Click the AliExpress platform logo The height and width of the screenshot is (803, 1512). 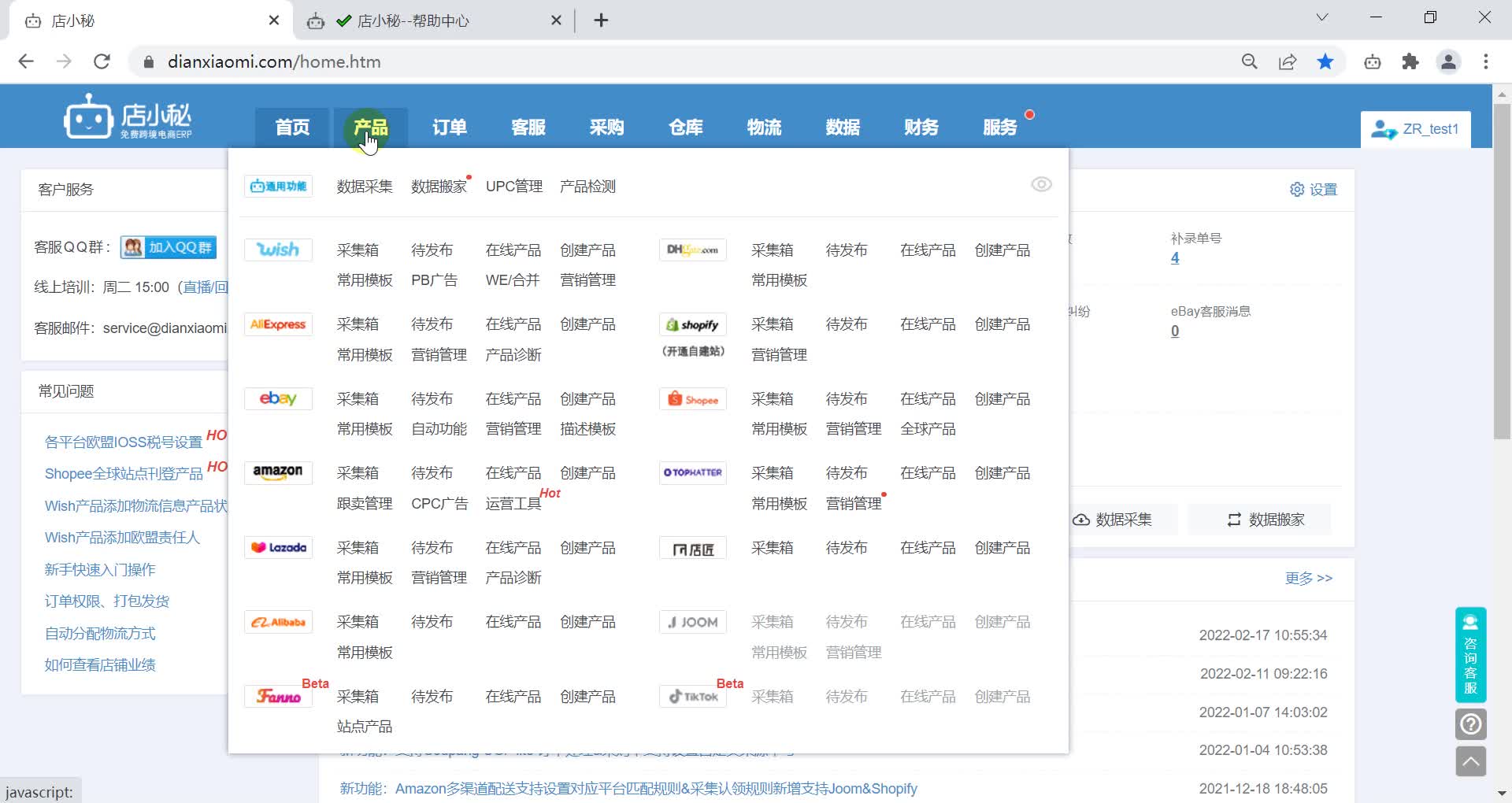pyautogui.click(x=278, y=324)
